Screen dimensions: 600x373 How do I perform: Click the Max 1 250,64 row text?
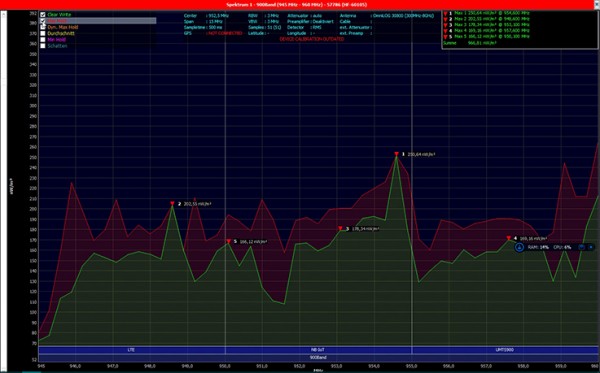coord(492,13)
